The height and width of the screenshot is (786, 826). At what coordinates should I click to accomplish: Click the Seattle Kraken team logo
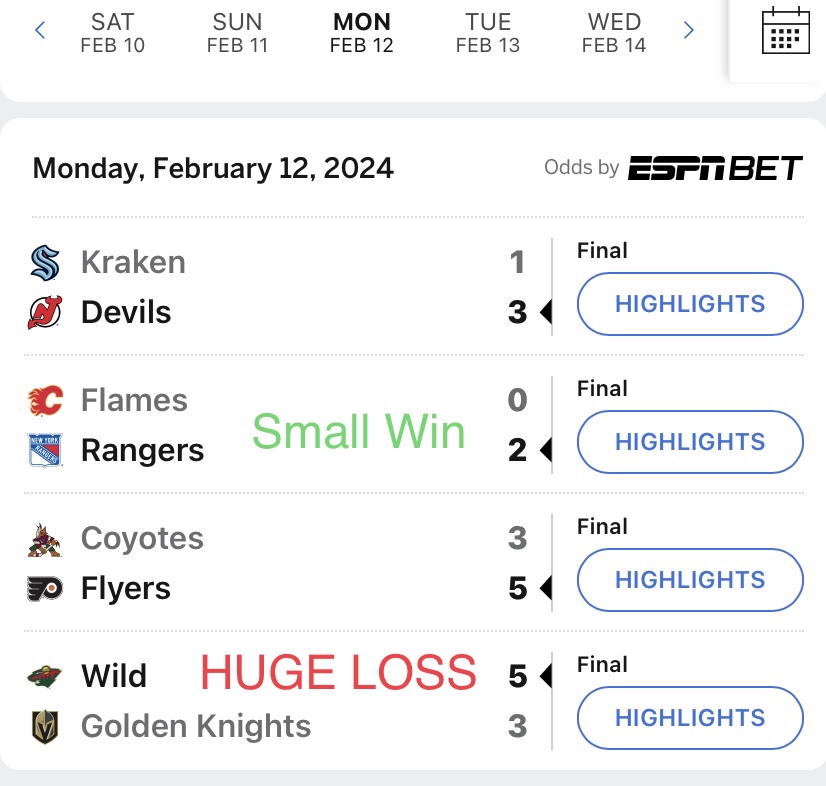point(45,262)
